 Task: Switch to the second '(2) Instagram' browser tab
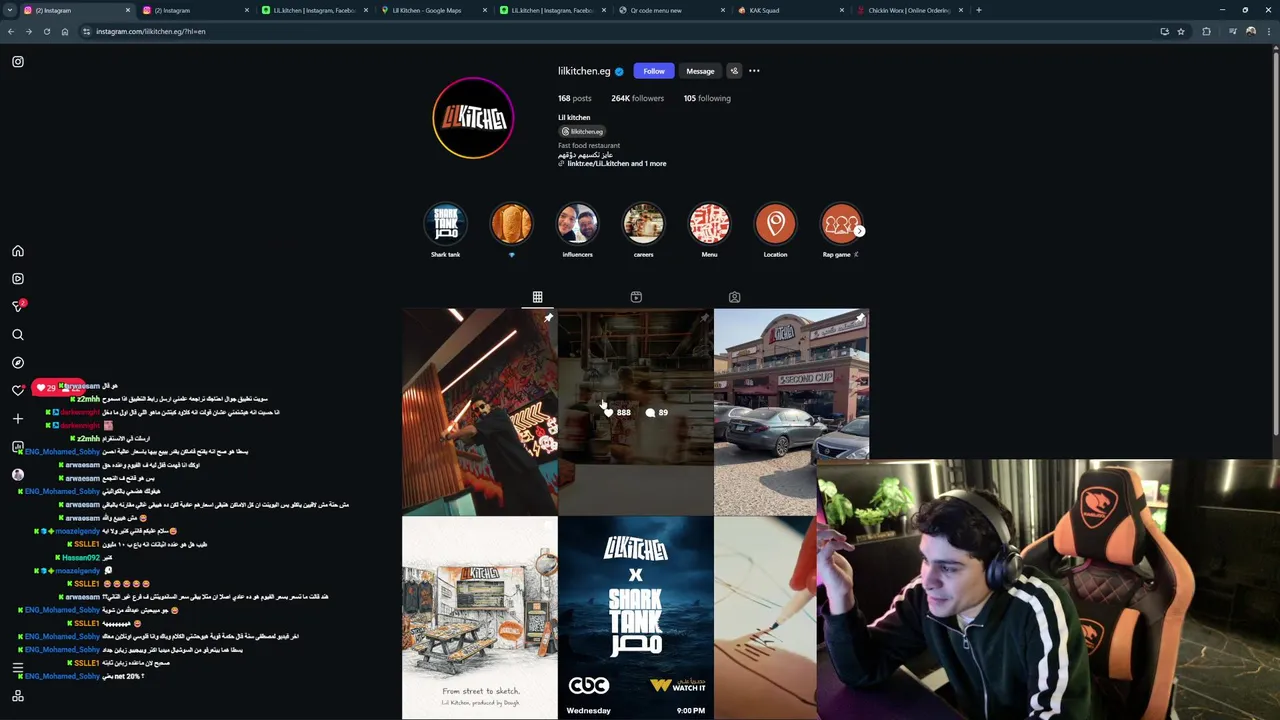pyautogui.click(x=195, y=10)
